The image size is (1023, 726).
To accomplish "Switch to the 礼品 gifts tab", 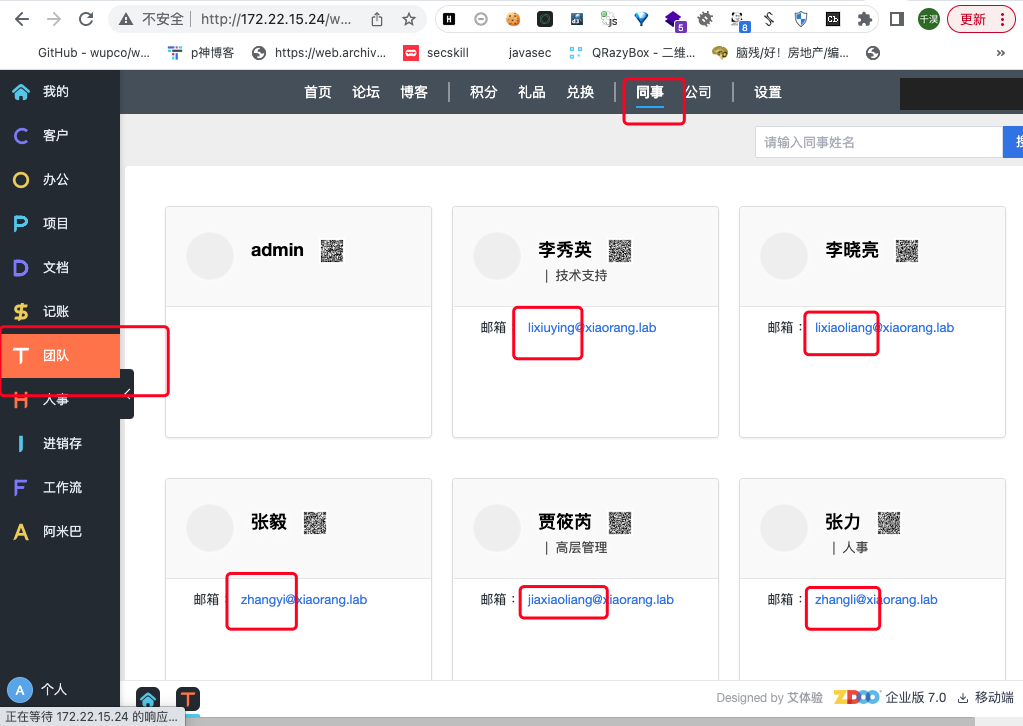I will click(x=532, y=93).
